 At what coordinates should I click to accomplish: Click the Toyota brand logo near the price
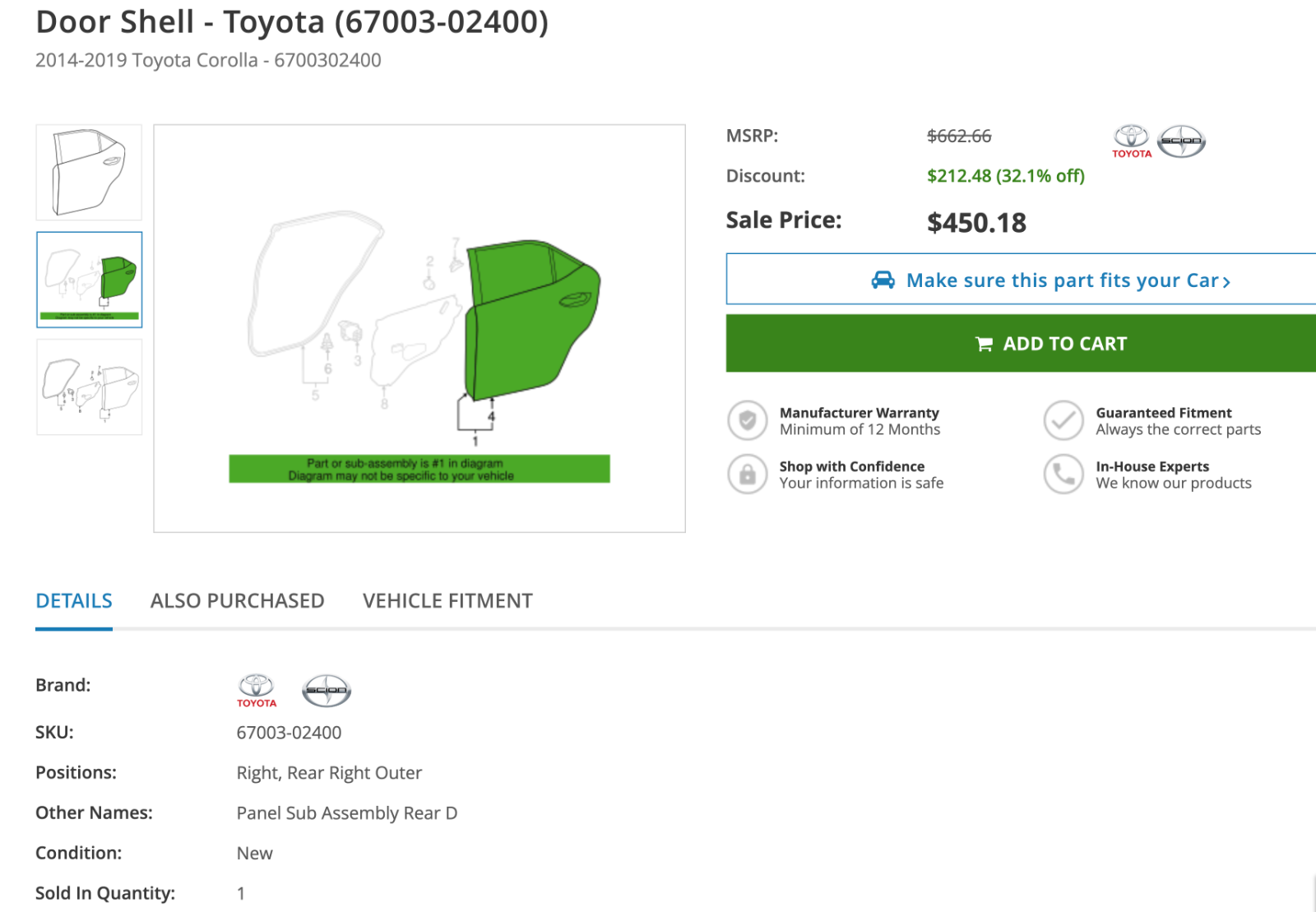coord(1130,140)
